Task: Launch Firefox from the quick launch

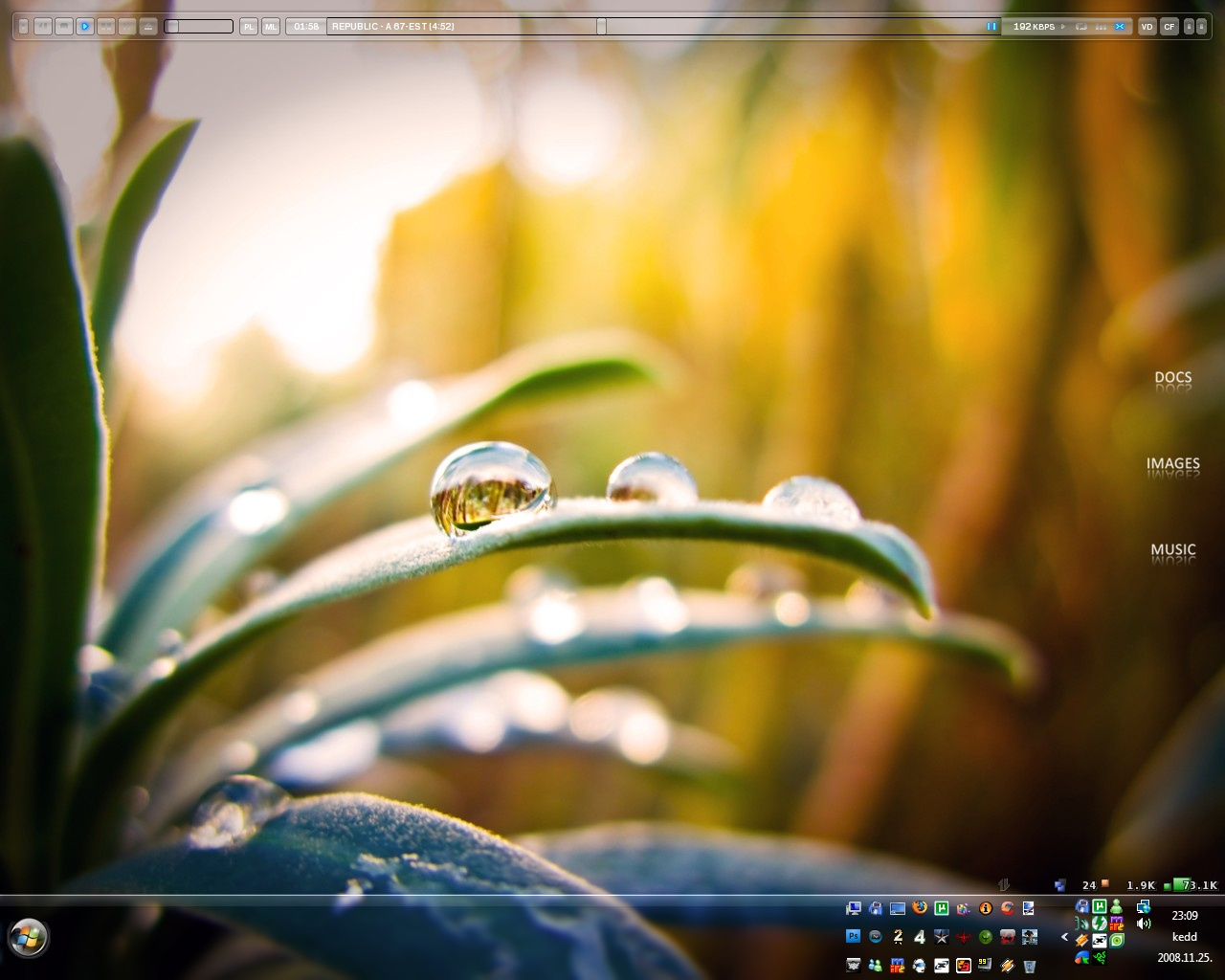Action: click(920, 908)
